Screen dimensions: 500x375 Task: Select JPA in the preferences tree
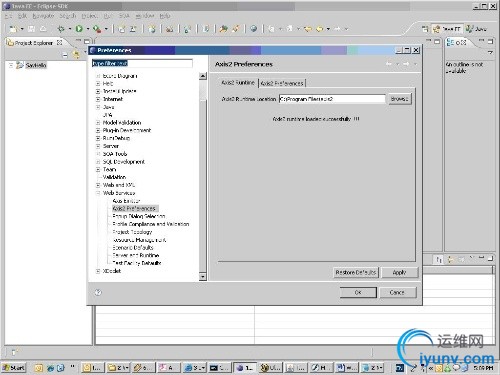[107, 115]
